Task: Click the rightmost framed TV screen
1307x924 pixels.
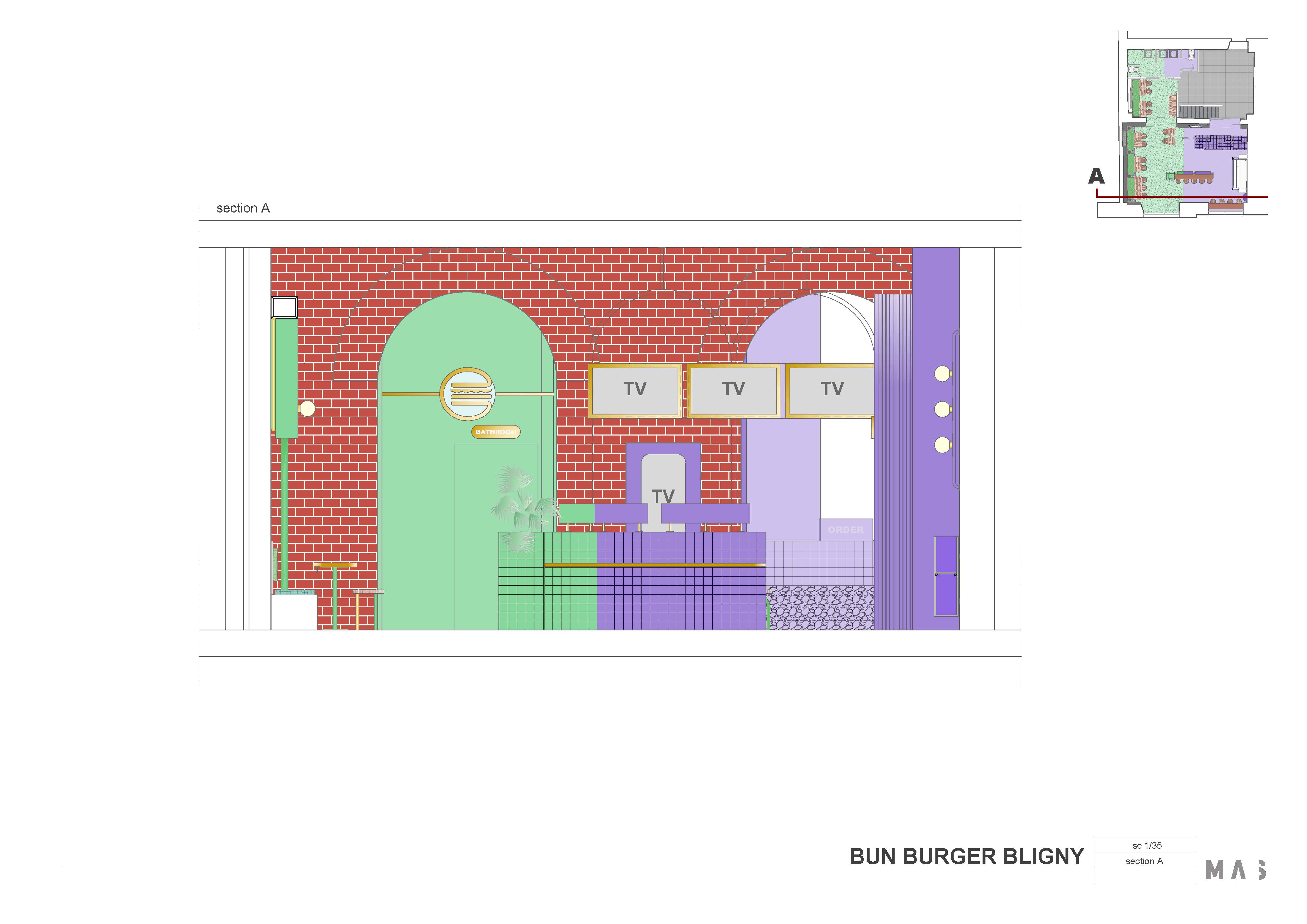Action: point(831,391)
